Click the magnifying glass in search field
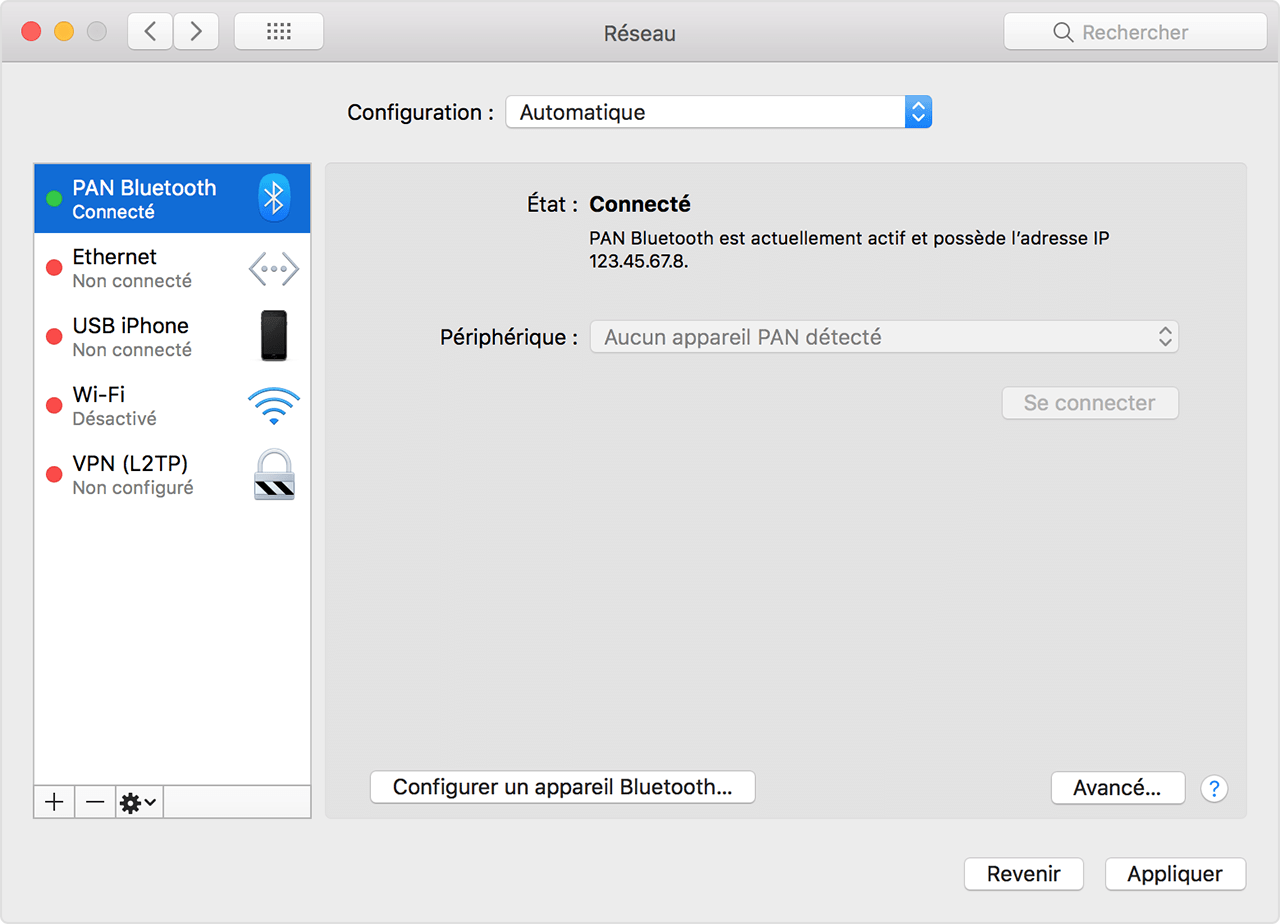The width and height of the screenshot is (1280, 924). [x=1064, y=33]
